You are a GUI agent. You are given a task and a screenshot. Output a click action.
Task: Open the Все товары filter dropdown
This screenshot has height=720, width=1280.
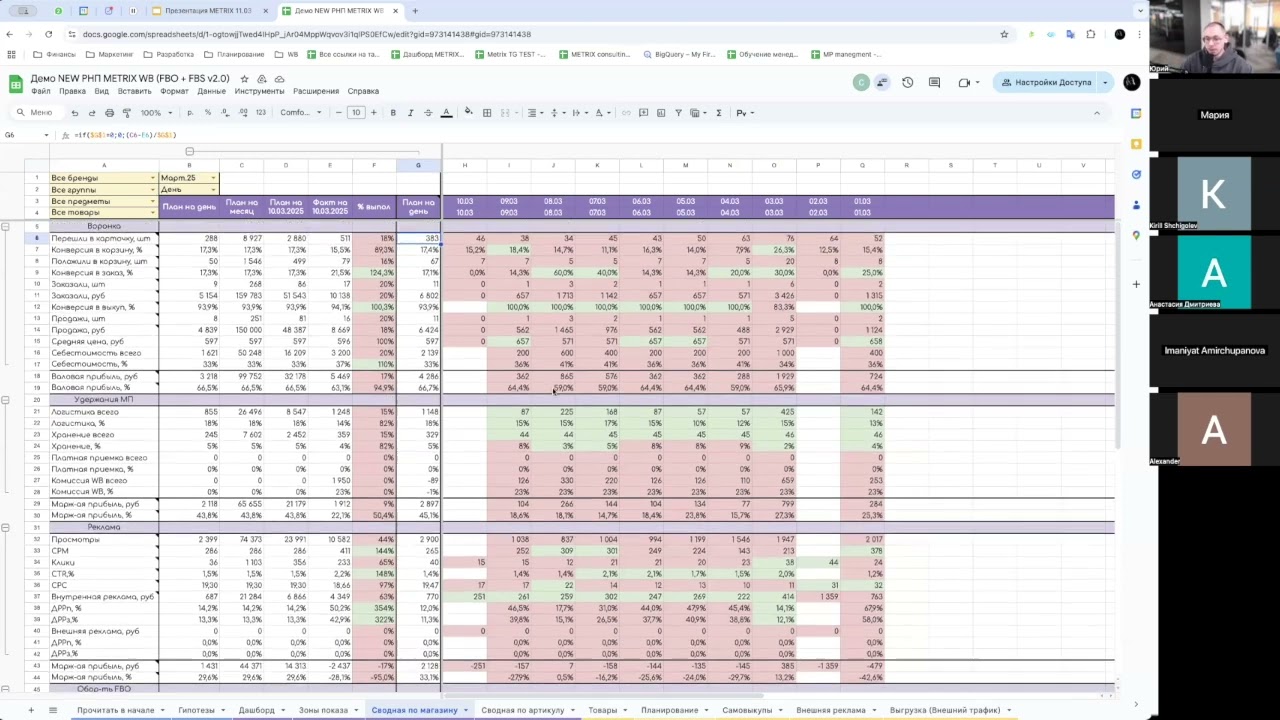tap(153, 212)
